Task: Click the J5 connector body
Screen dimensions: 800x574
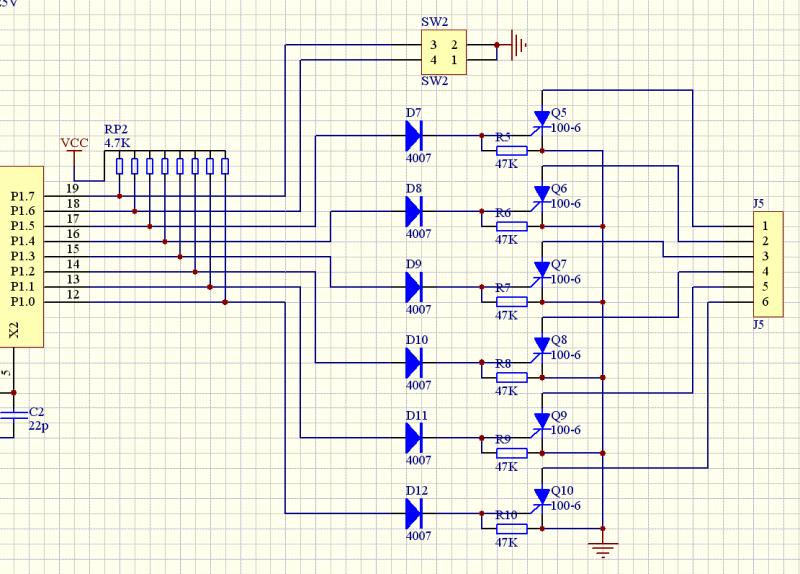Action: tap(774, 264)
